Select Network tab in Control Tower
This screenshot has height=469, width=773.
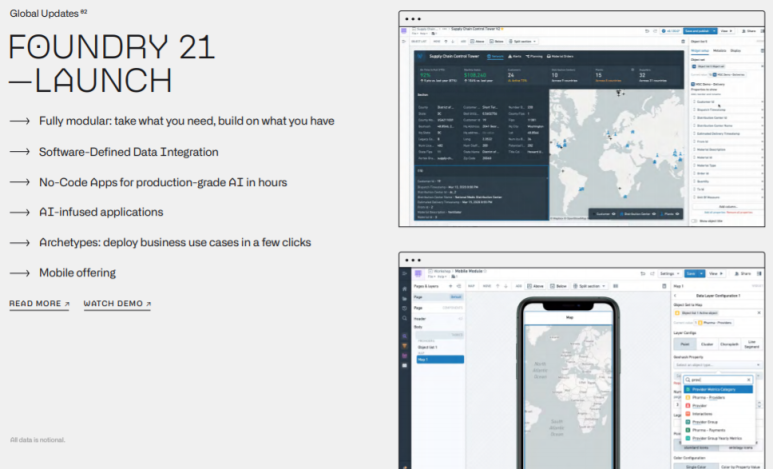pyautogui.click(x=495, y=57)
